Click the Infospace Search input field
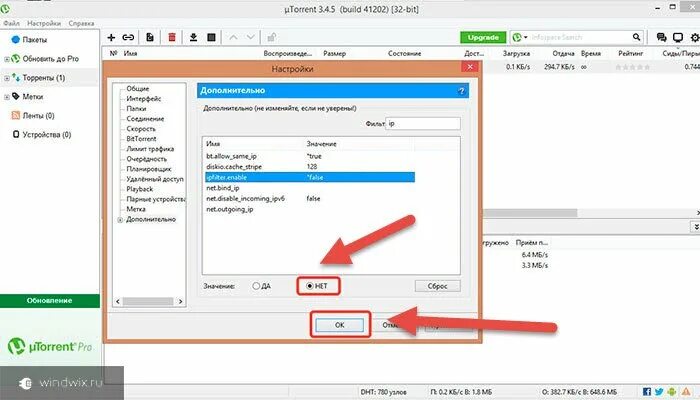This screenshot has width=700, height=400. point(580,37)
